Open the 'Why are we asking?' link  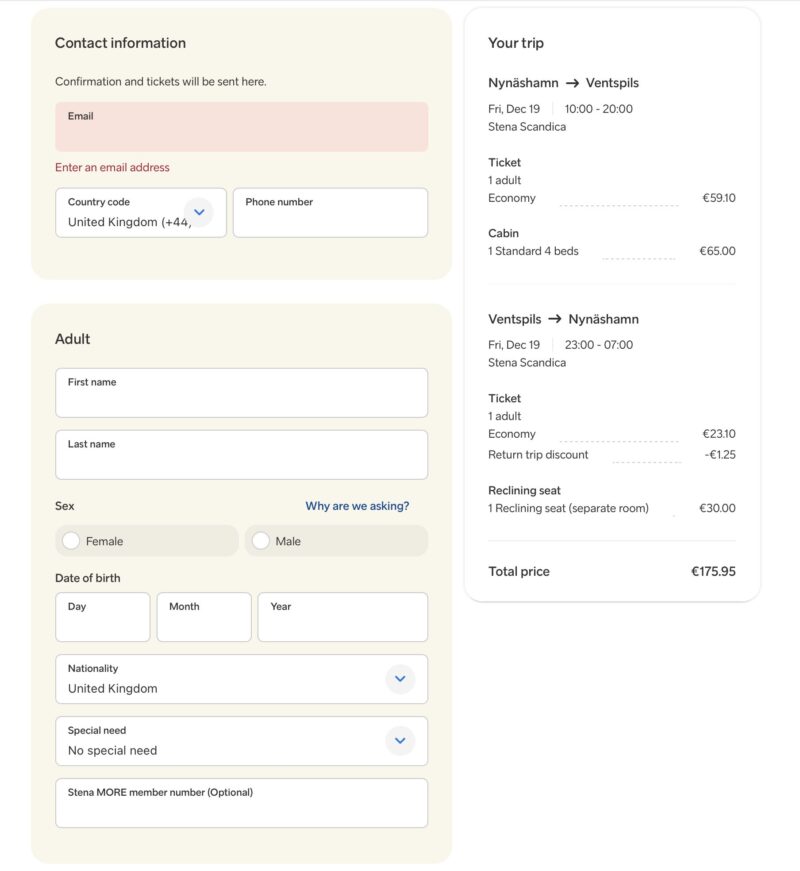[x=357, y=506]
